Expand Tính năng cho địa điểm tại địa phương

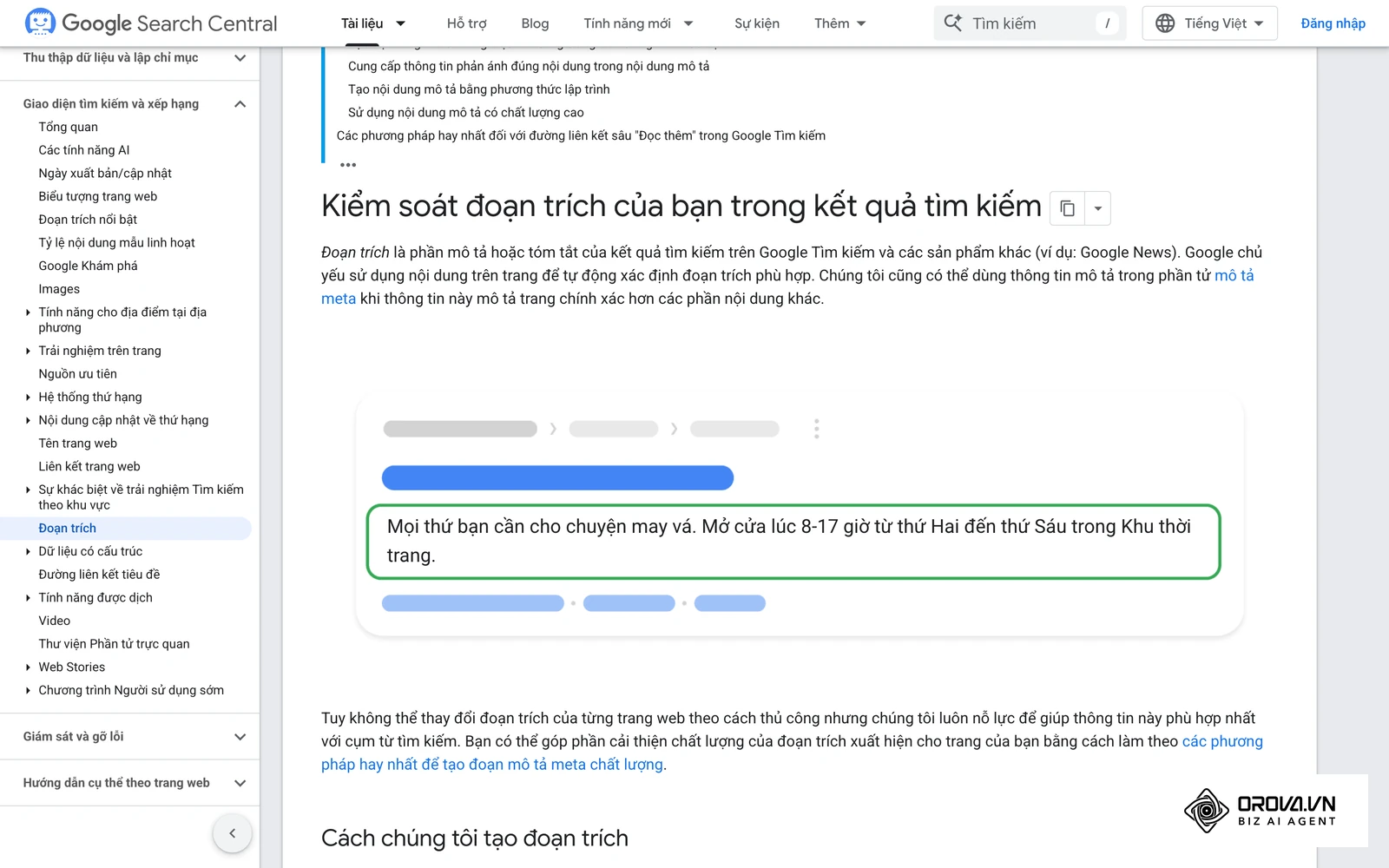[x=28, y=312]
